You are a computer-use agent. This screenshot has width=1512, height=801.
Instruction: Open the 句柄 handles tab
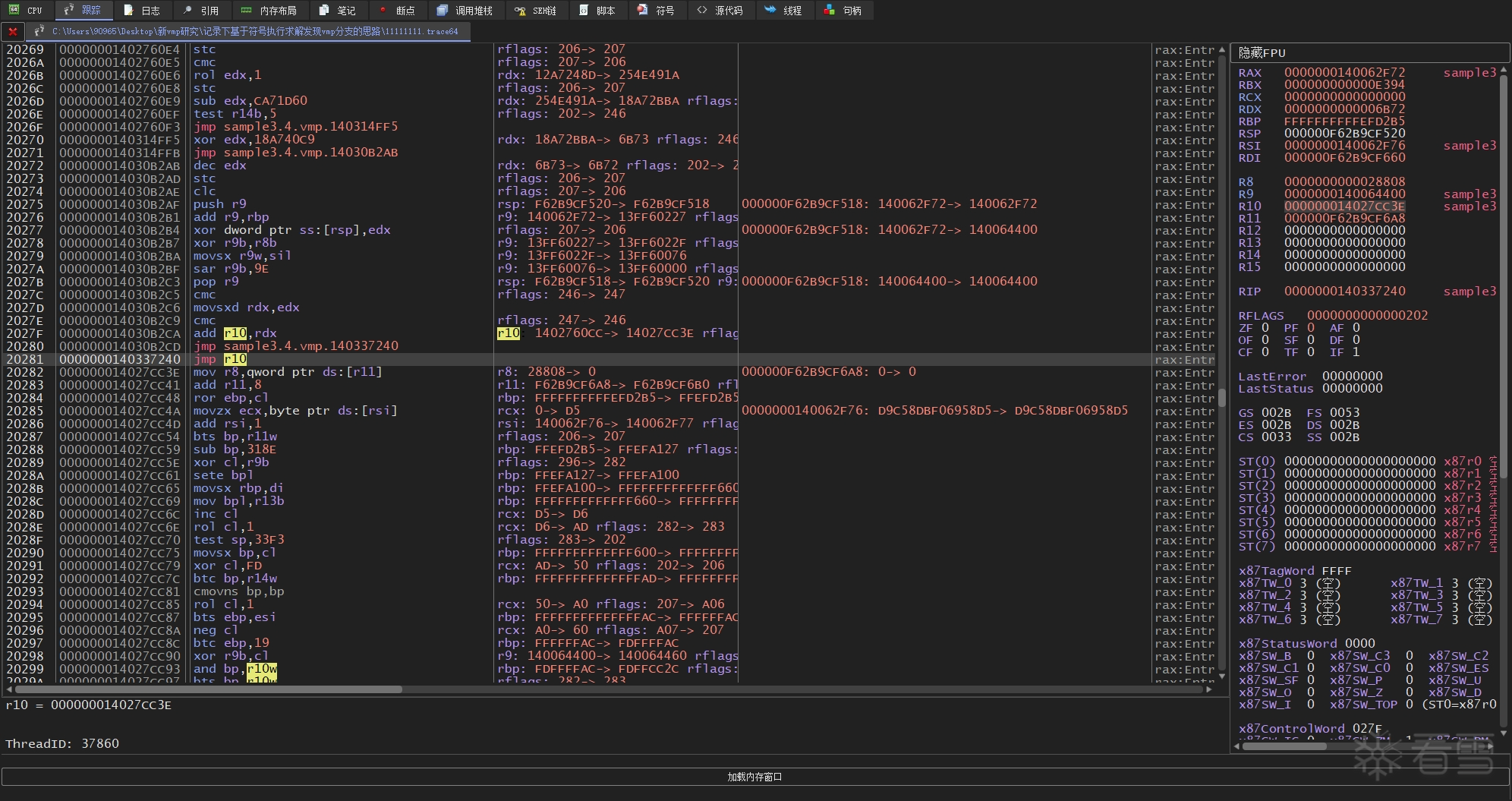(x=843, y=11)
